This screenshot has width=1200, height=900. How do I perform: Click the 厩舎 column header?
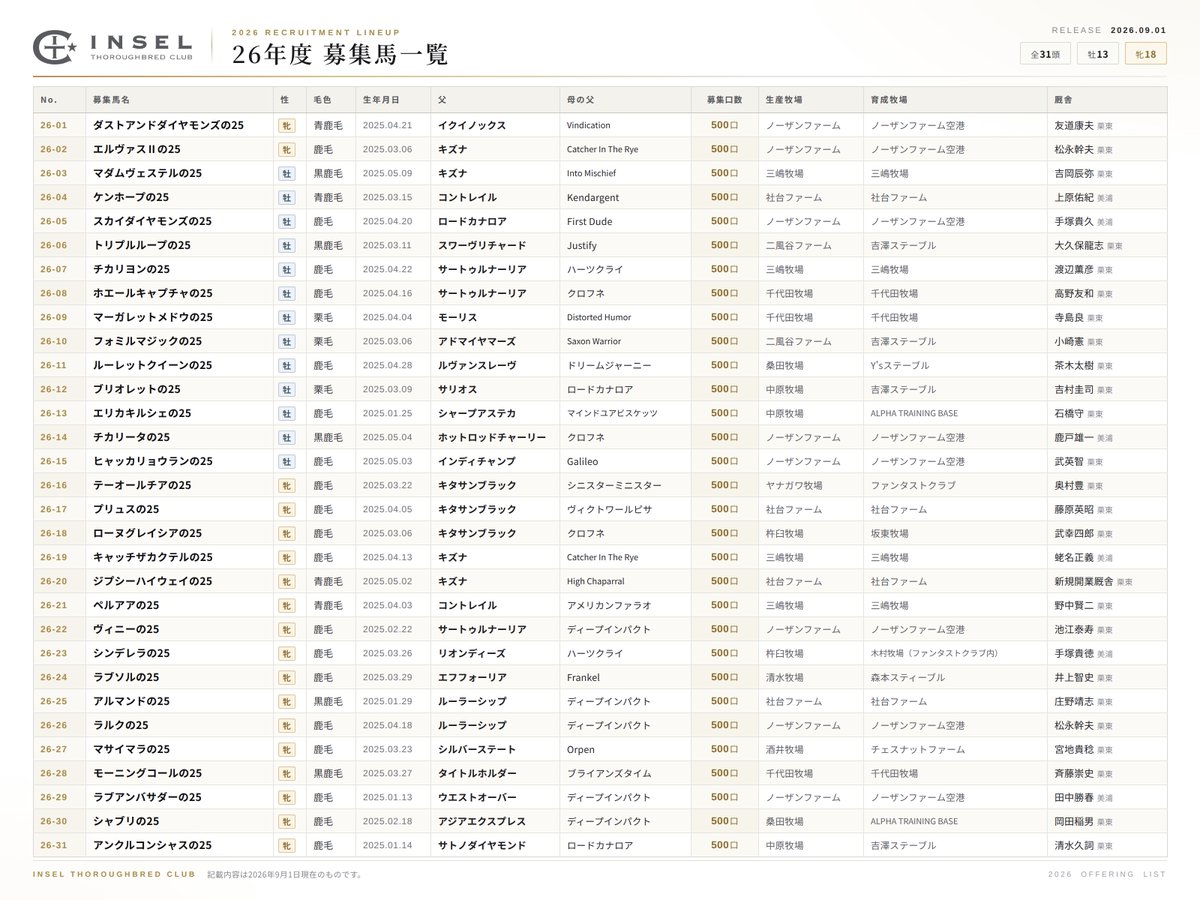pyautogui.click(x=1063, y=100)
